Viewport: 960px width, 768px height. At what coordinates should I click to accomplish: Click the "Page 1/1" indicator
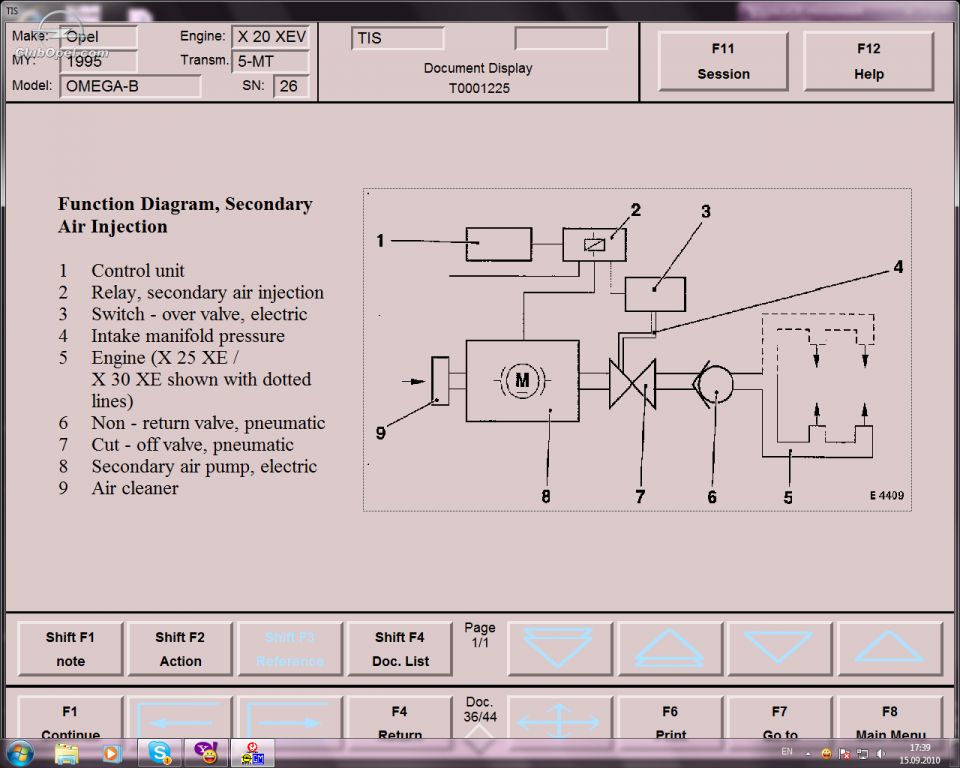[x=480, y=635]
